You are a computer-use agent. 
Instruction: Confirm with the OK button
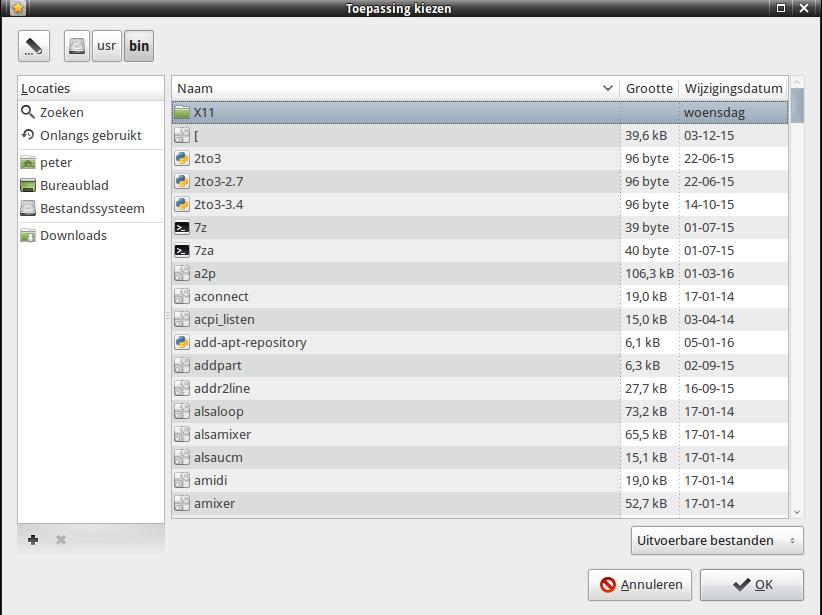(x=752, y=585)
